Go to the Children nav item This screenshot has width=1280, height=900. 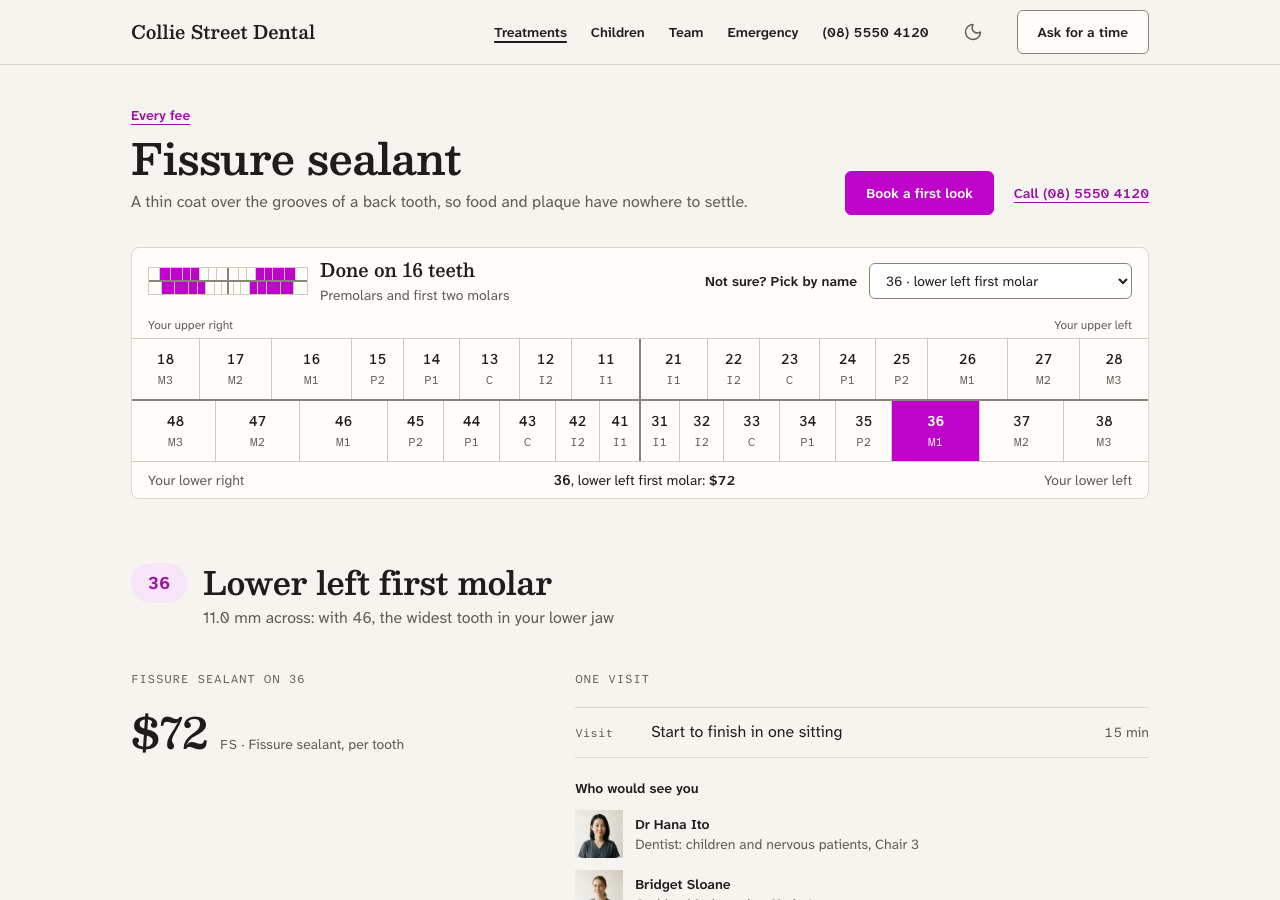(617, 32)
